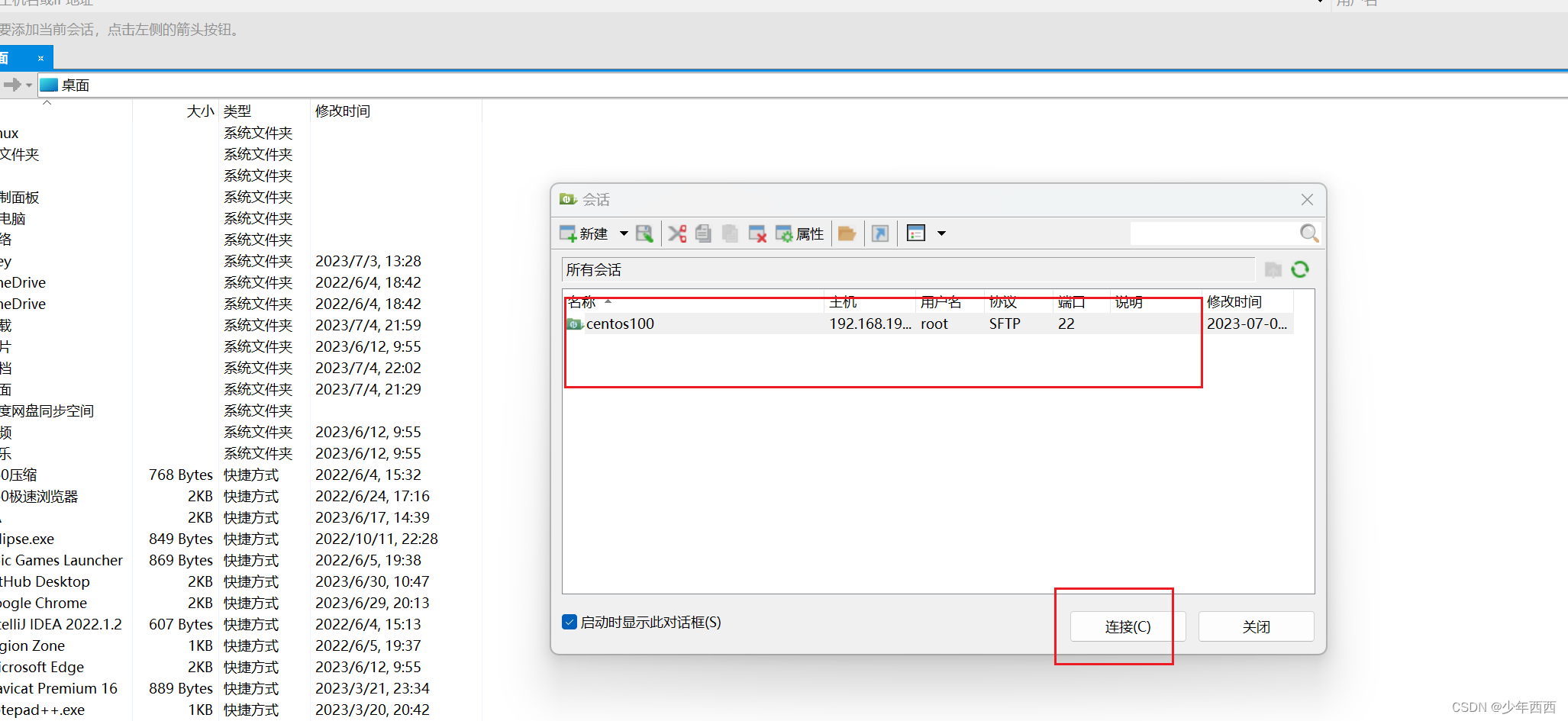Open the view mode dropdown arrow
The height and width of the screenshot is (721, 1568).
click(942, 233)
